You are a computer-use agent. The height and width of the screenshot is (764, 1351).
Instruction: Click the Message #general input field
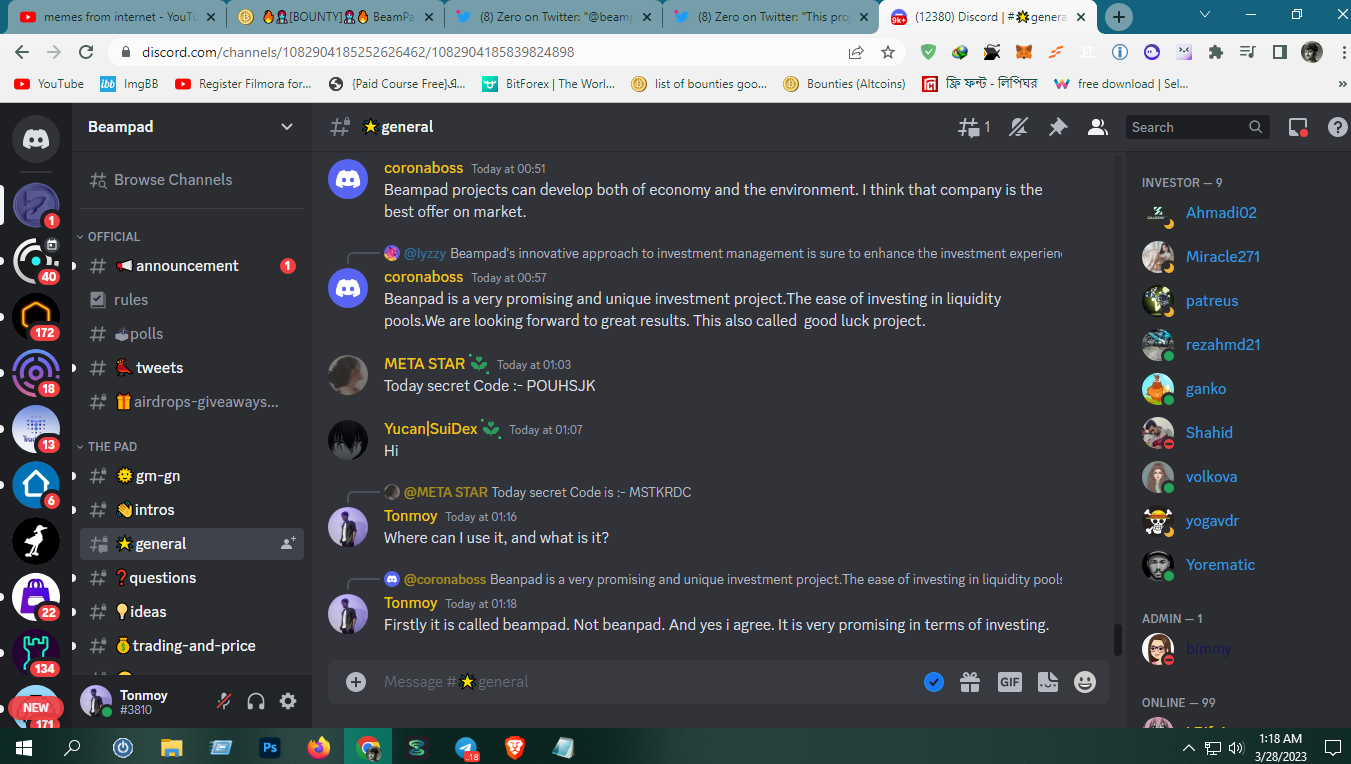[640, 682]
